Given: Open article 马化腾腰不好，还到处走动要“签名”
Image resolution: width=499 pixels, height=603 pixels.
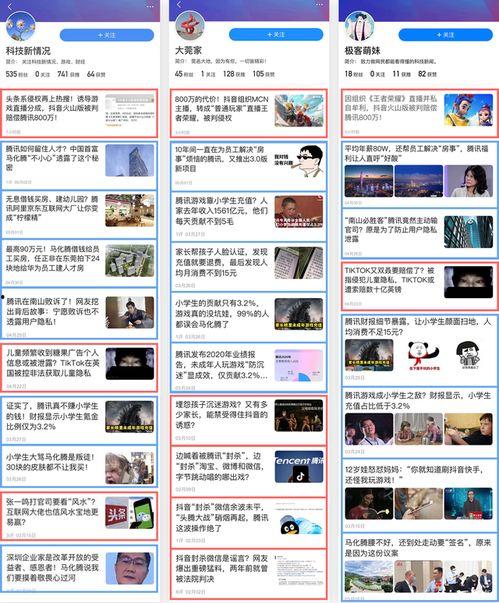Looking at the screenshot, I should click(420, 567).
